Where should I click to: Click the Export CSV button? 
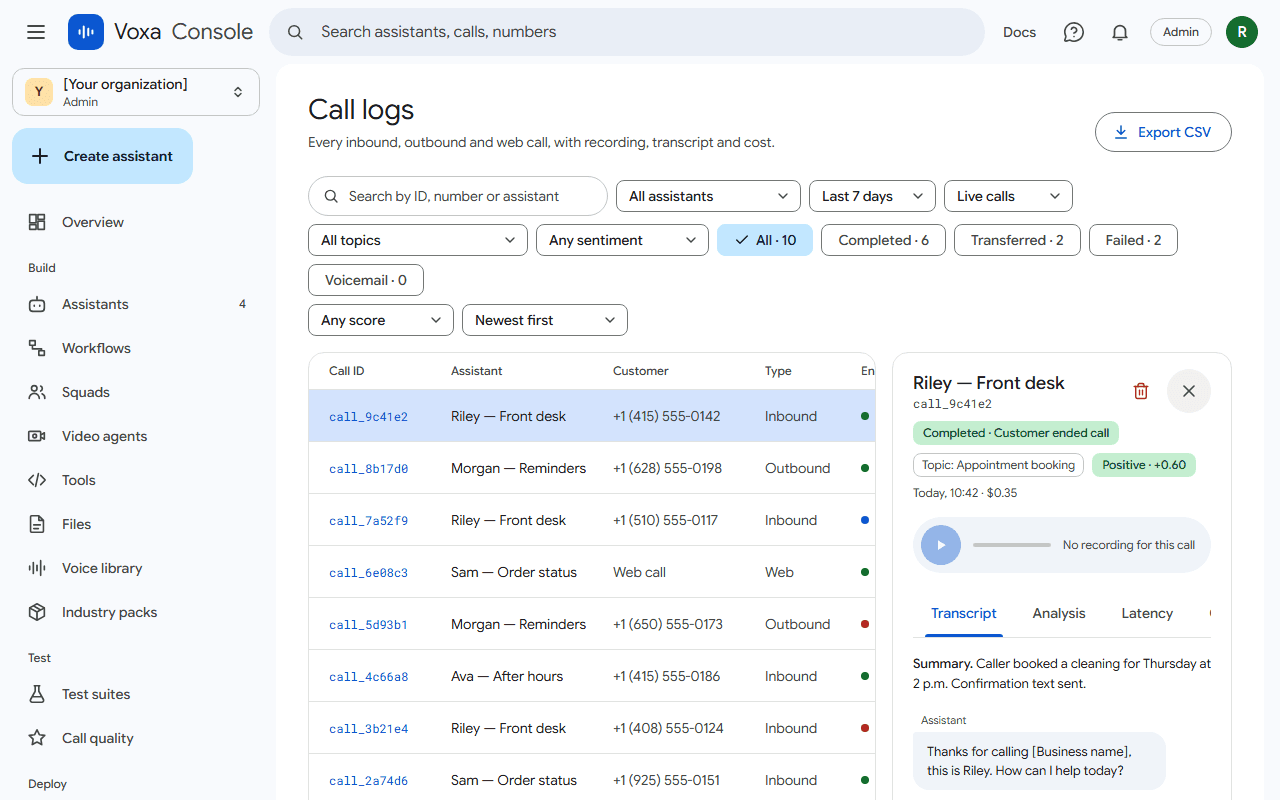click(1163, 132)
